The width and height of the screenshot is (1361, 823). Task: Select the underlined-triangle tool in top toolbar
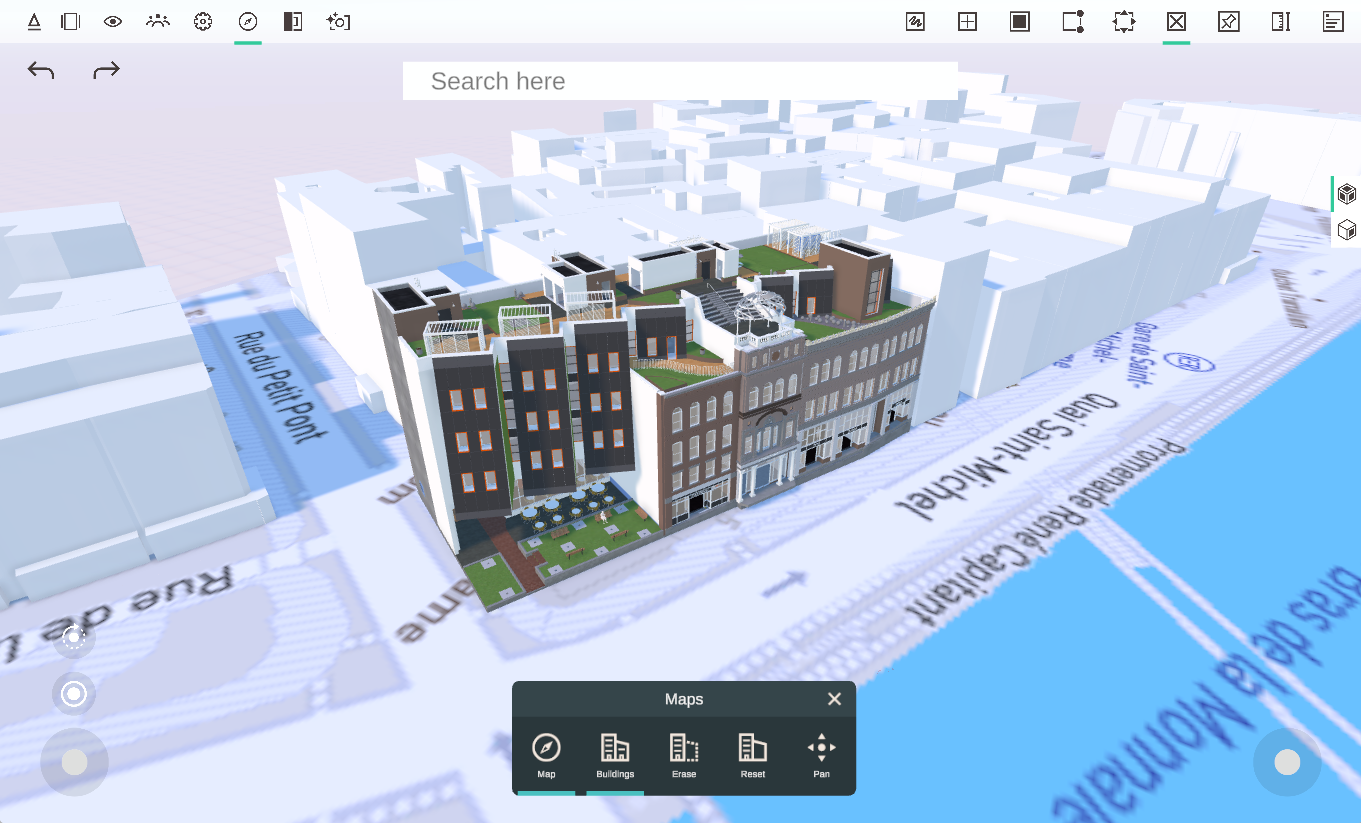click(x=34, y=21)
